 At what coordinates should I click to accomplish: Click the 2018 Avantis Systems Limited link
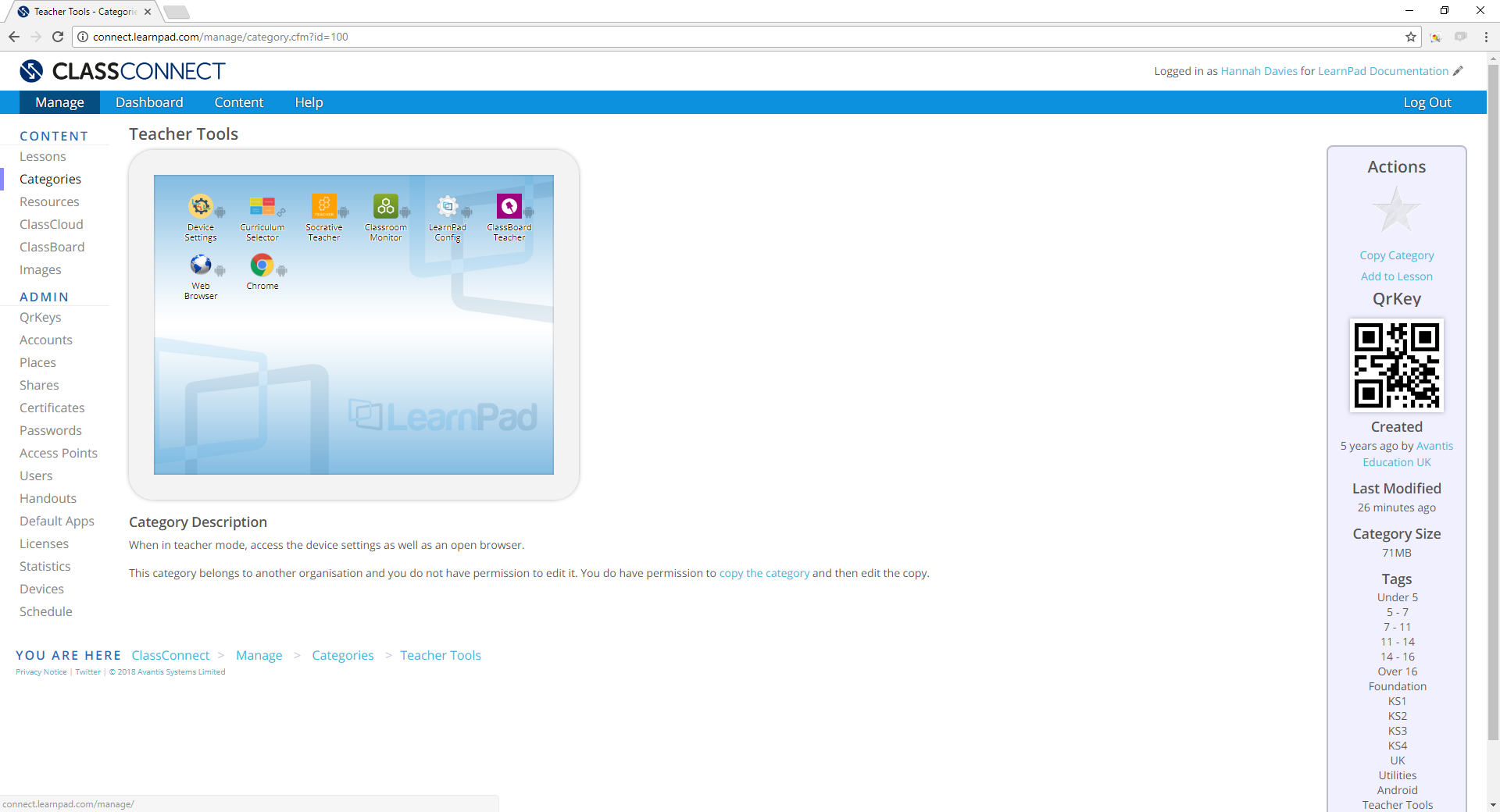167,672
